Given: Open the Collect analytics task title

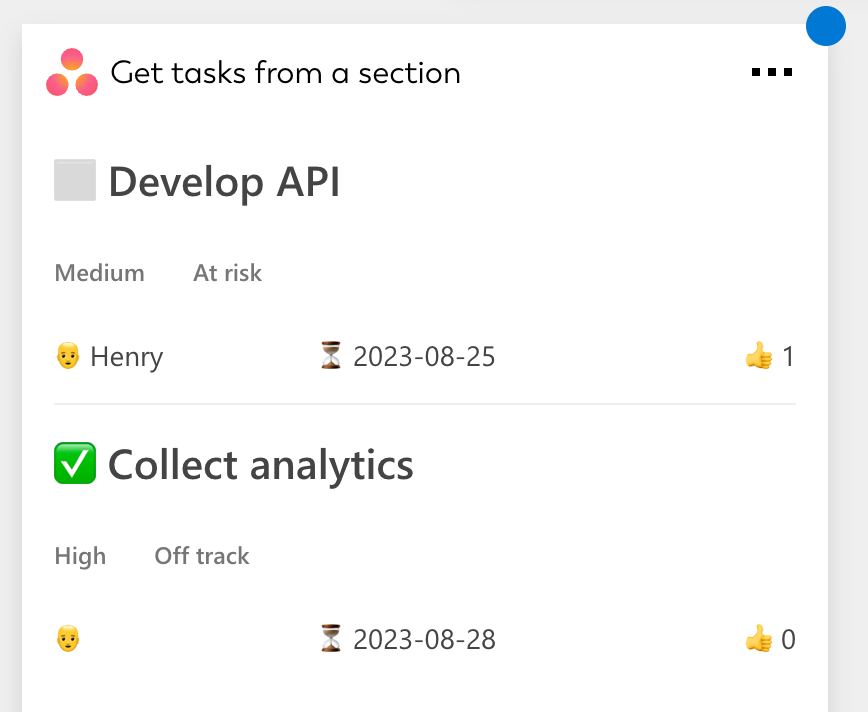Looking at the screenshot, I should tap(260, 466).
